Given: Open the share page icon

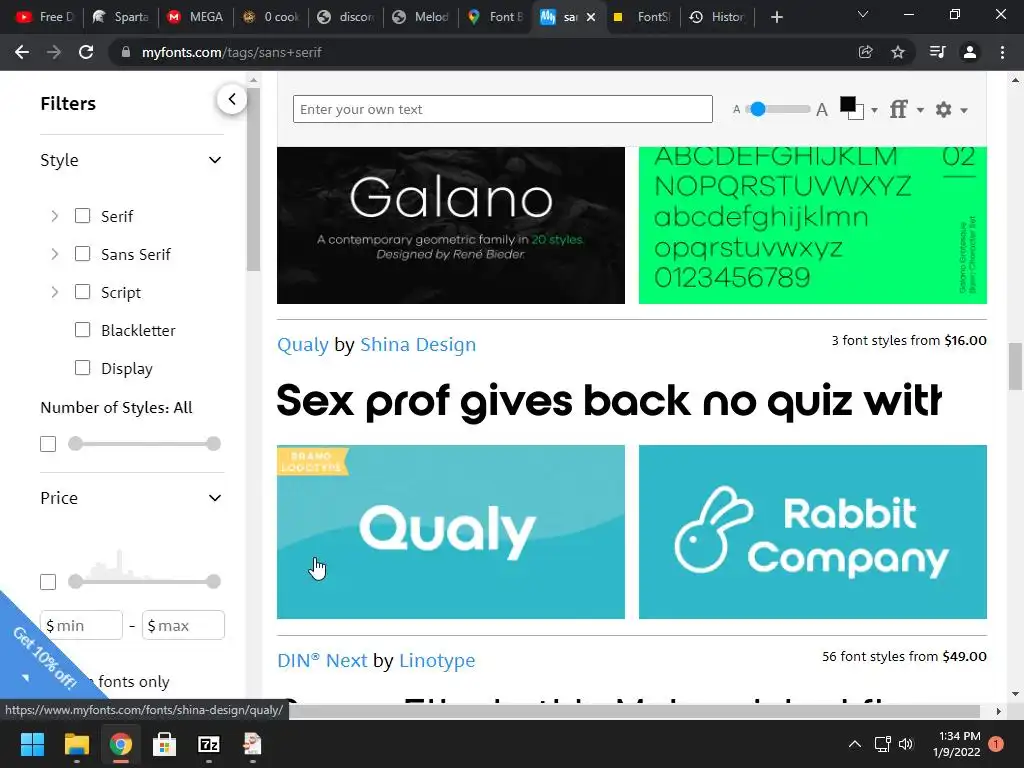Looking at the screenshot, I should [865, 52].
